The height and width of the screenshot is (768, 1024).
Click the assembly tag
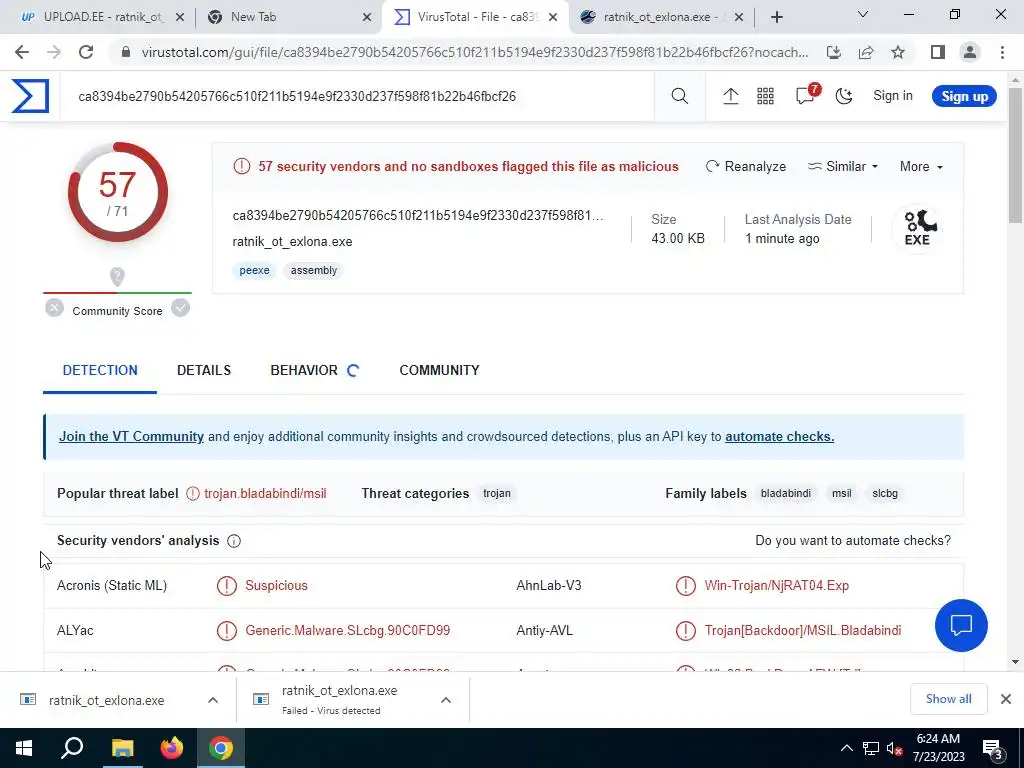313,270
